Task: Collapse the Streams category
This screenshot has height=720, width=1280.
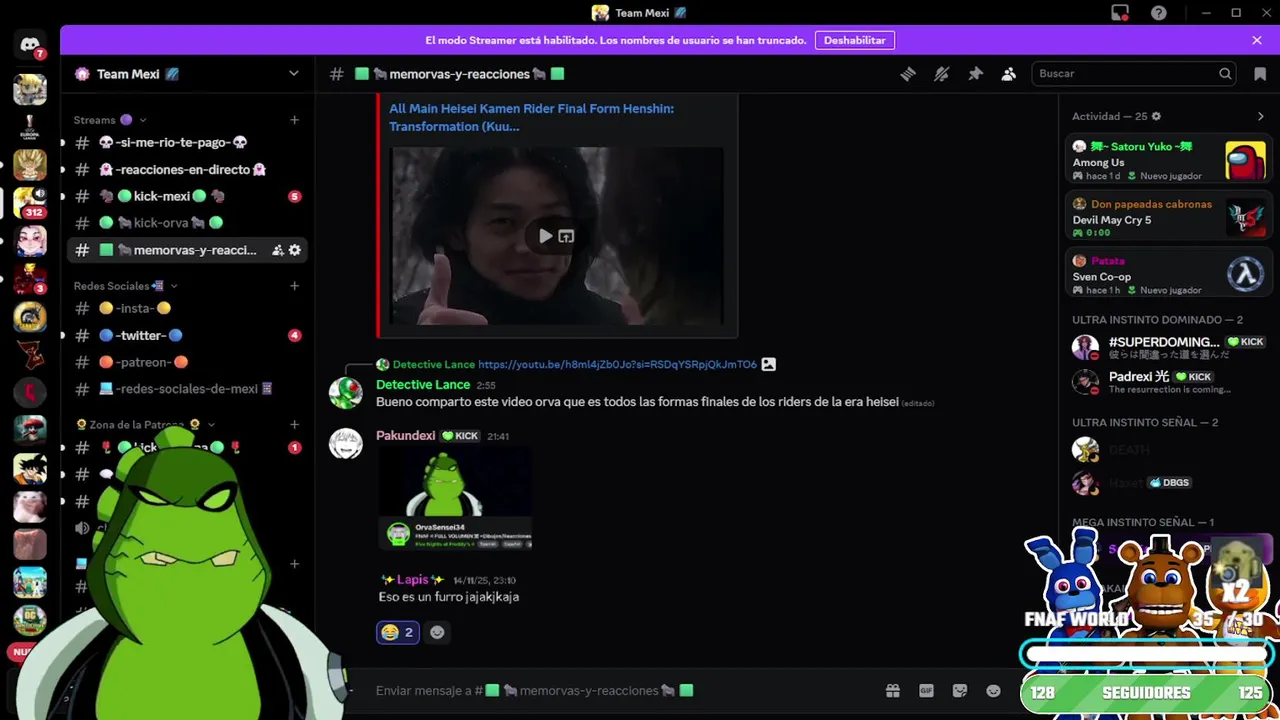Action: (x=110, y=120)
